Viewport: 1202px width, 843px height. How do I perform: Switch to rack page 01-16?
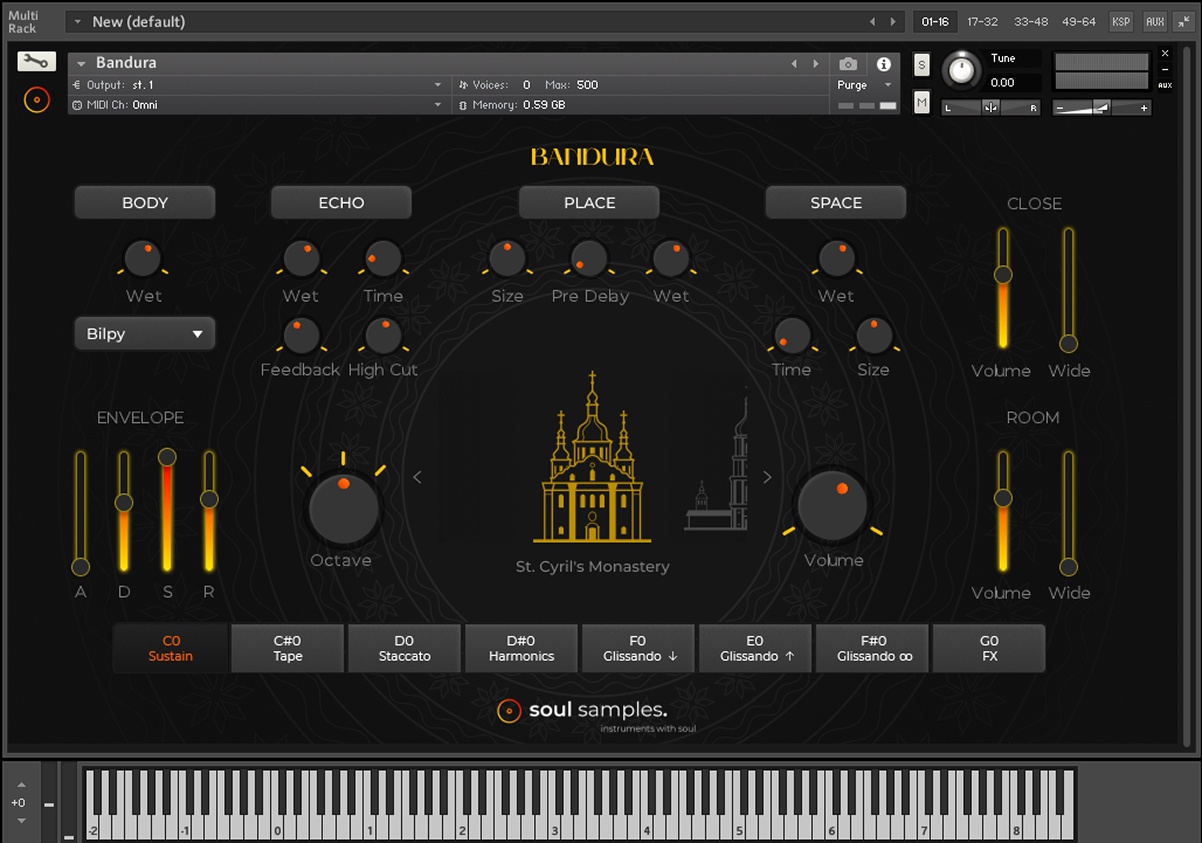pos(935,21)
